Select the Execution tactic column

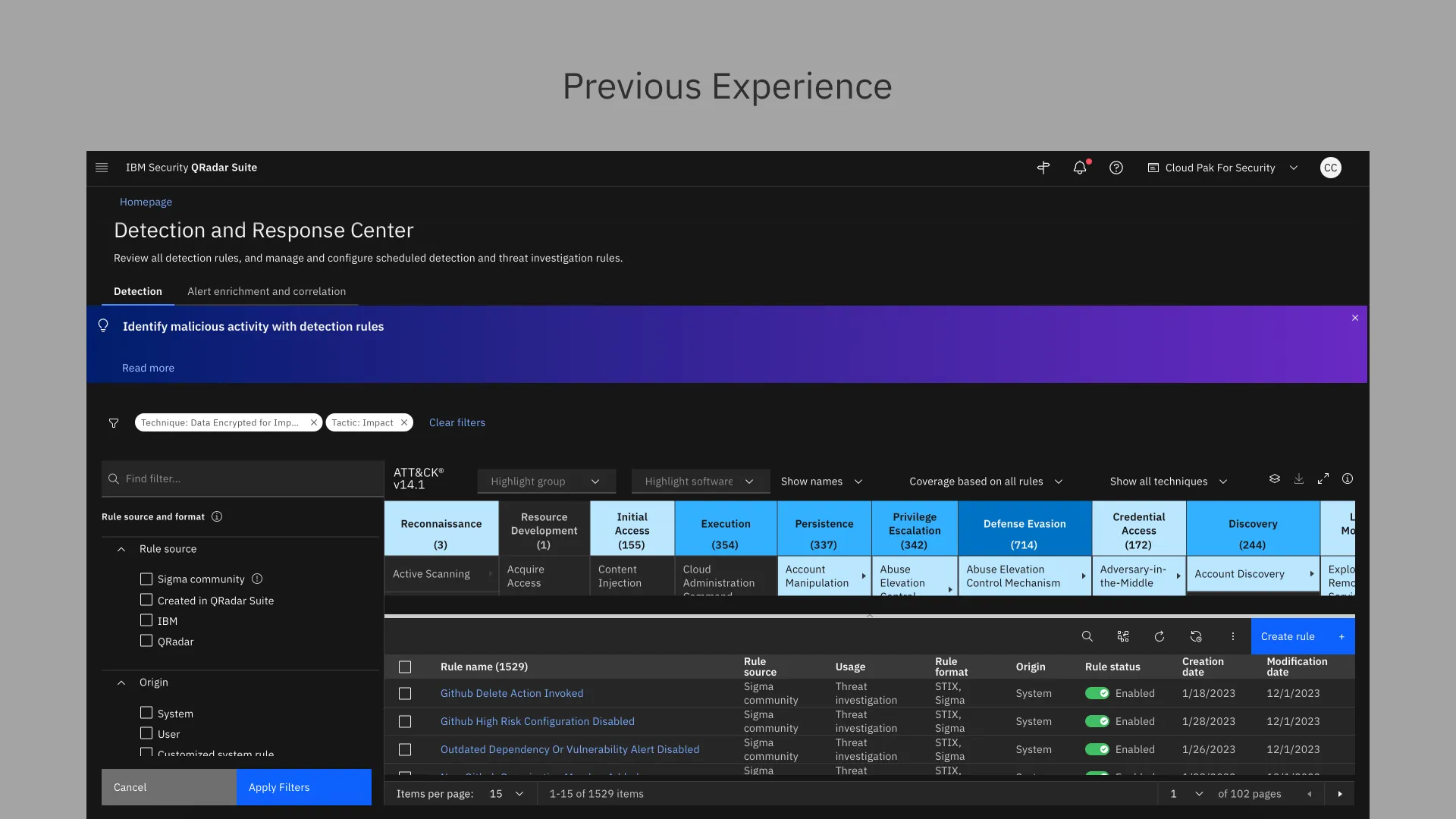coord(726,529)
